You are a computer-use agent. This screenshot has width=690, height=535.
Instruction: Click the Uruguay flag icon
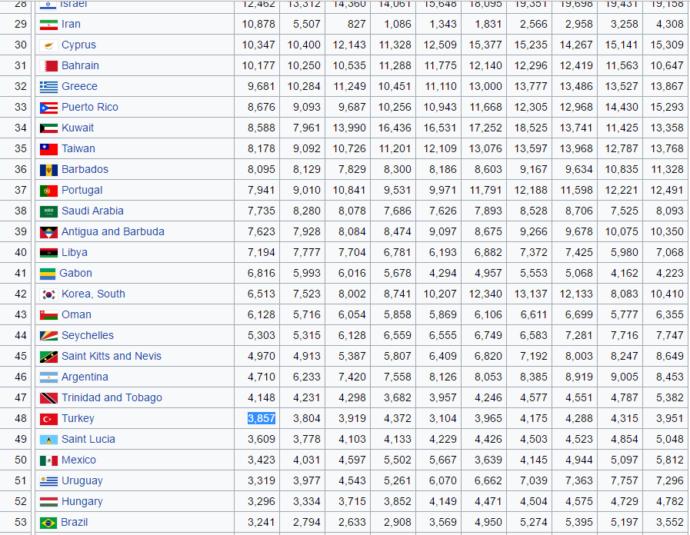(x=48, y=481)
